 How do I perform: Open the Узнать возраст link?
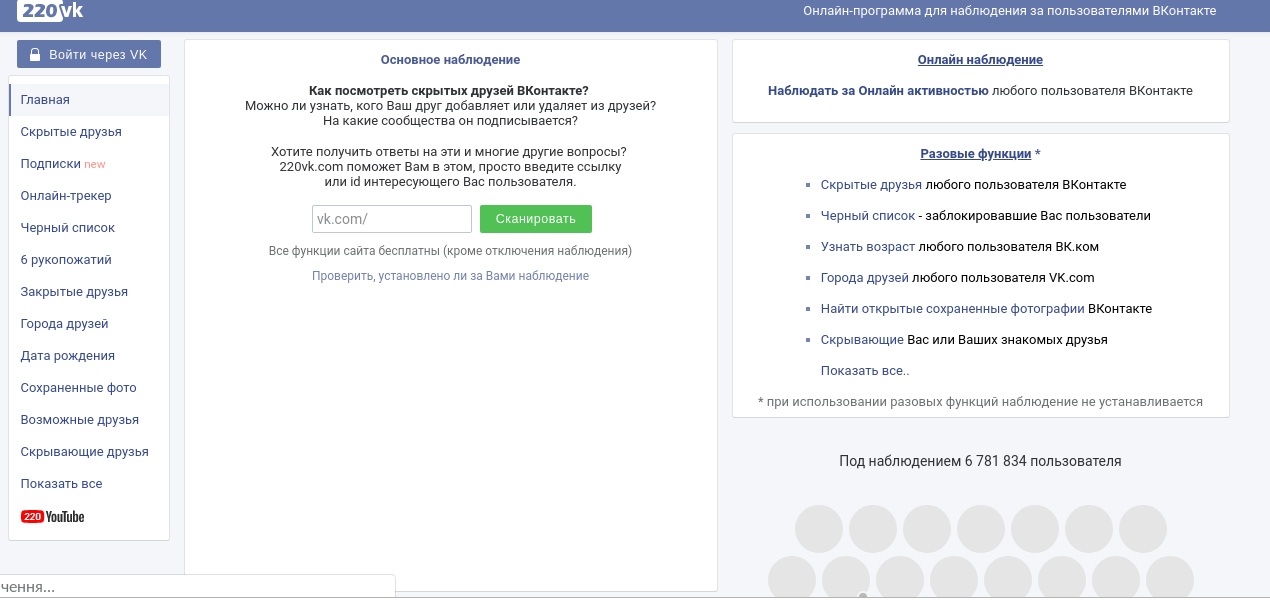[868, 247]
